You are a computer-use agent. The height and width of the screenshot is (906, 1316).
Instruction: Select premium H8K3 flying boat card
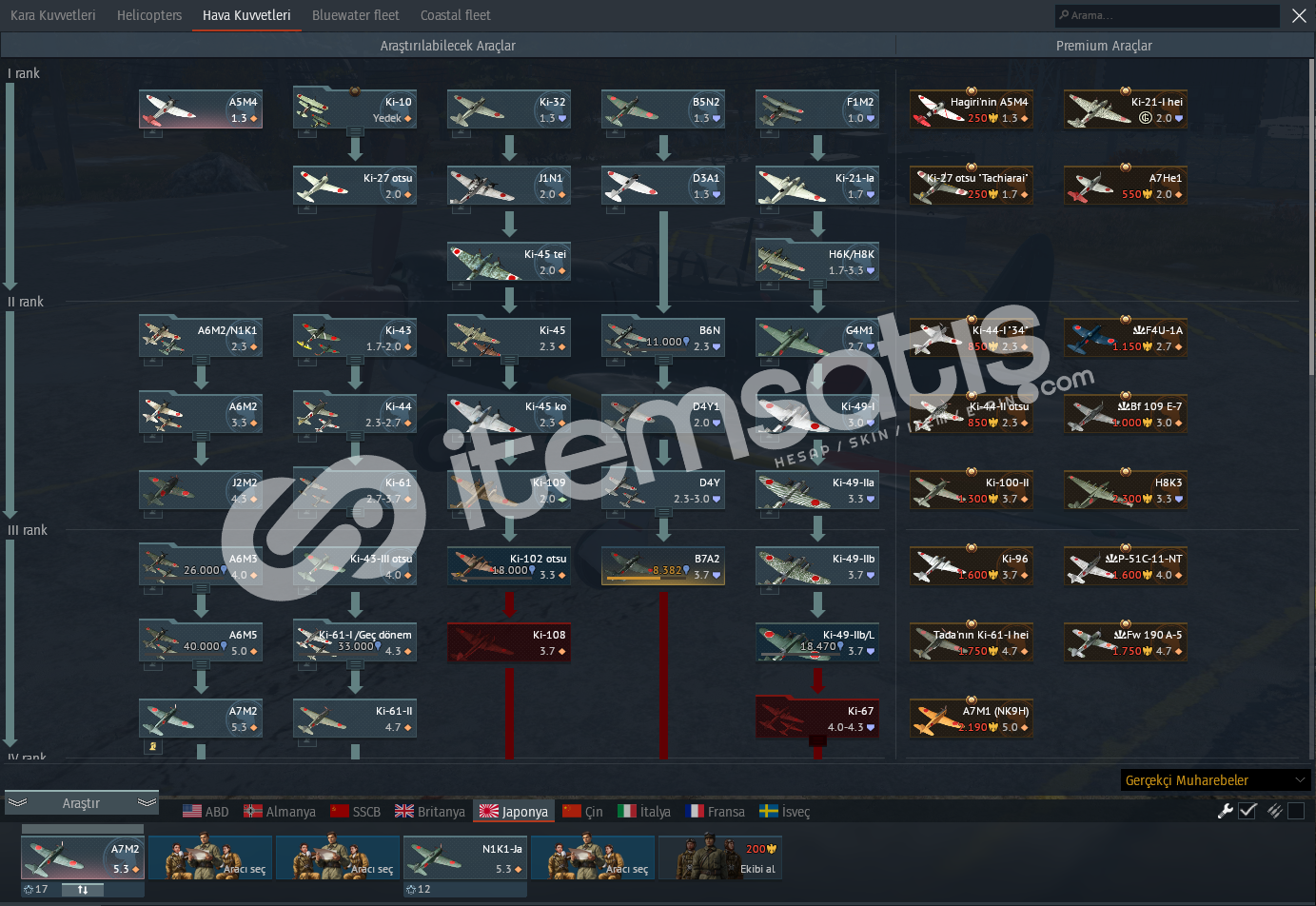pos(1126,490)
